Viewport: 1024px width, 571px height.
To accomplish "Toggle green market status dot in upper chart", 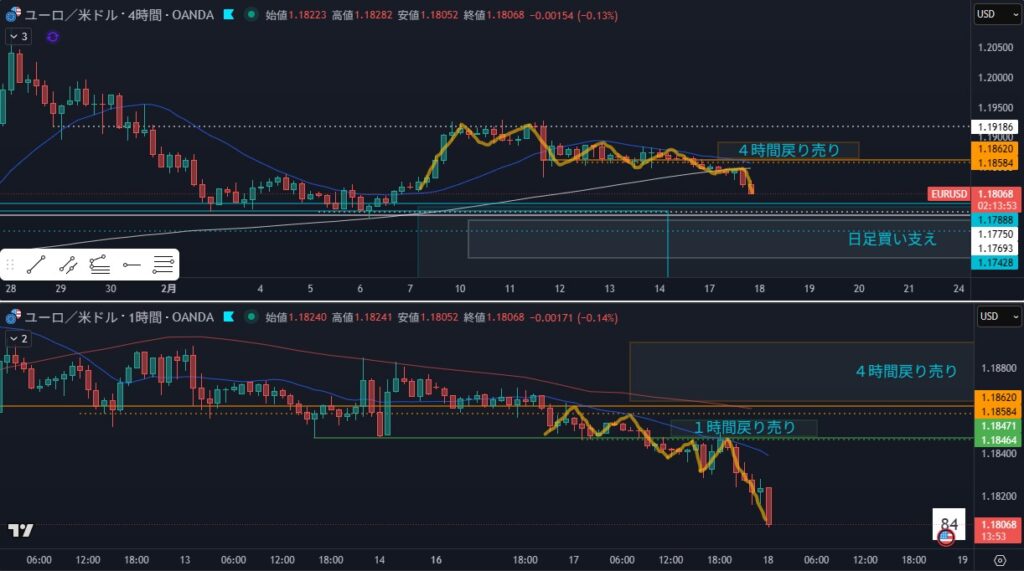I will pos(250,15).
